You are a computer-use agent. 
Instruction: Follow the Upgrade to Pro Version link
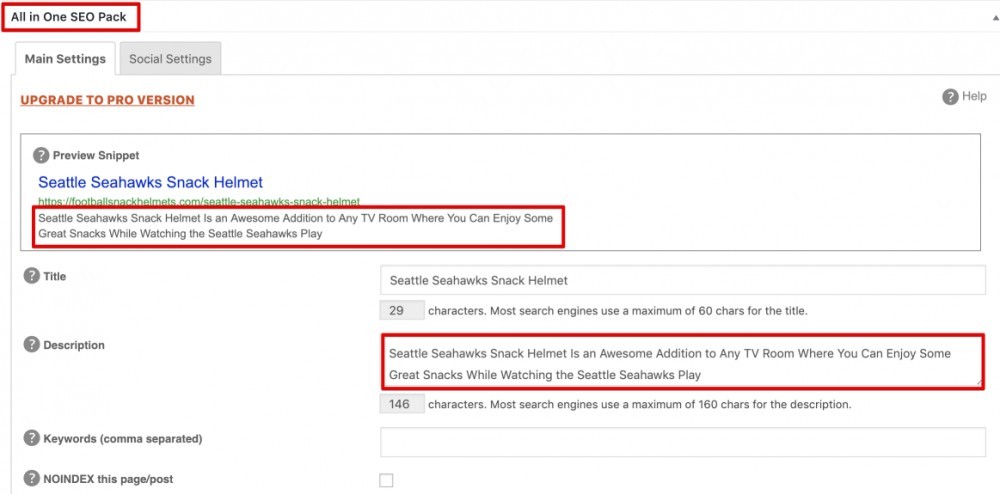(x=107, y=100)
